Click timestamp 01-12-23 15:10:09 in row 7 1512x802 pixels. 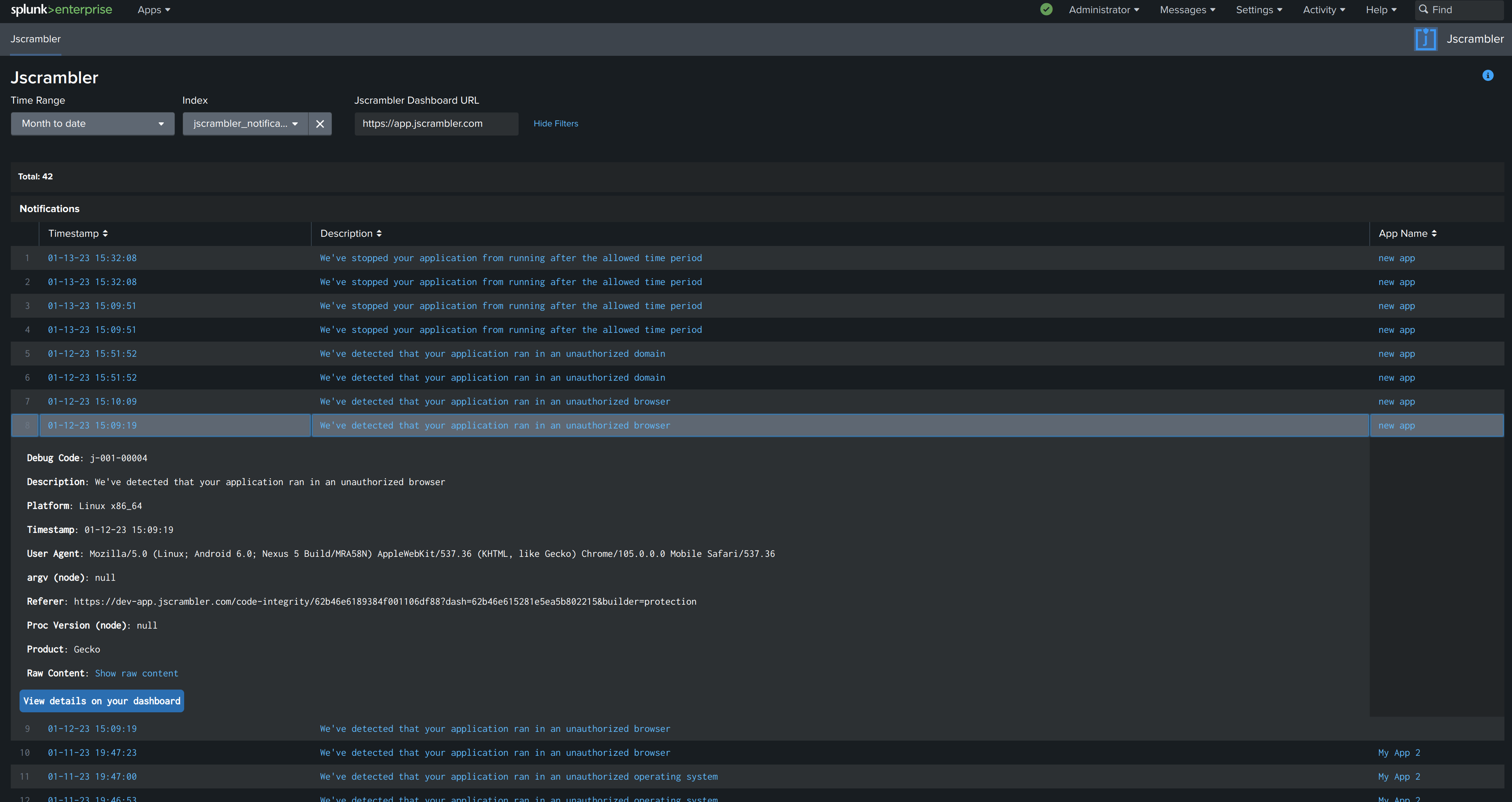tap(92, 402)
